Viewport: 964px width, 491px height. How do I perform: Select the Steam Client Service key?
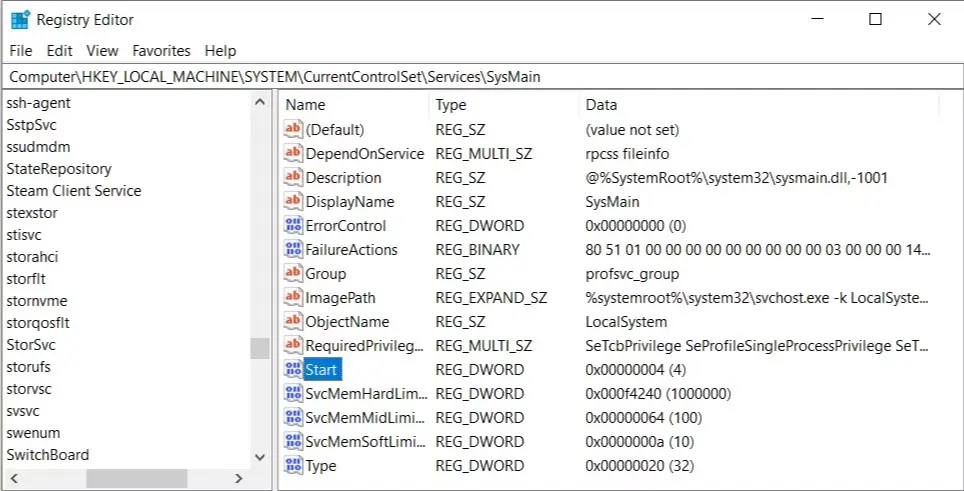pyautogui.click(x=74, y=191)
